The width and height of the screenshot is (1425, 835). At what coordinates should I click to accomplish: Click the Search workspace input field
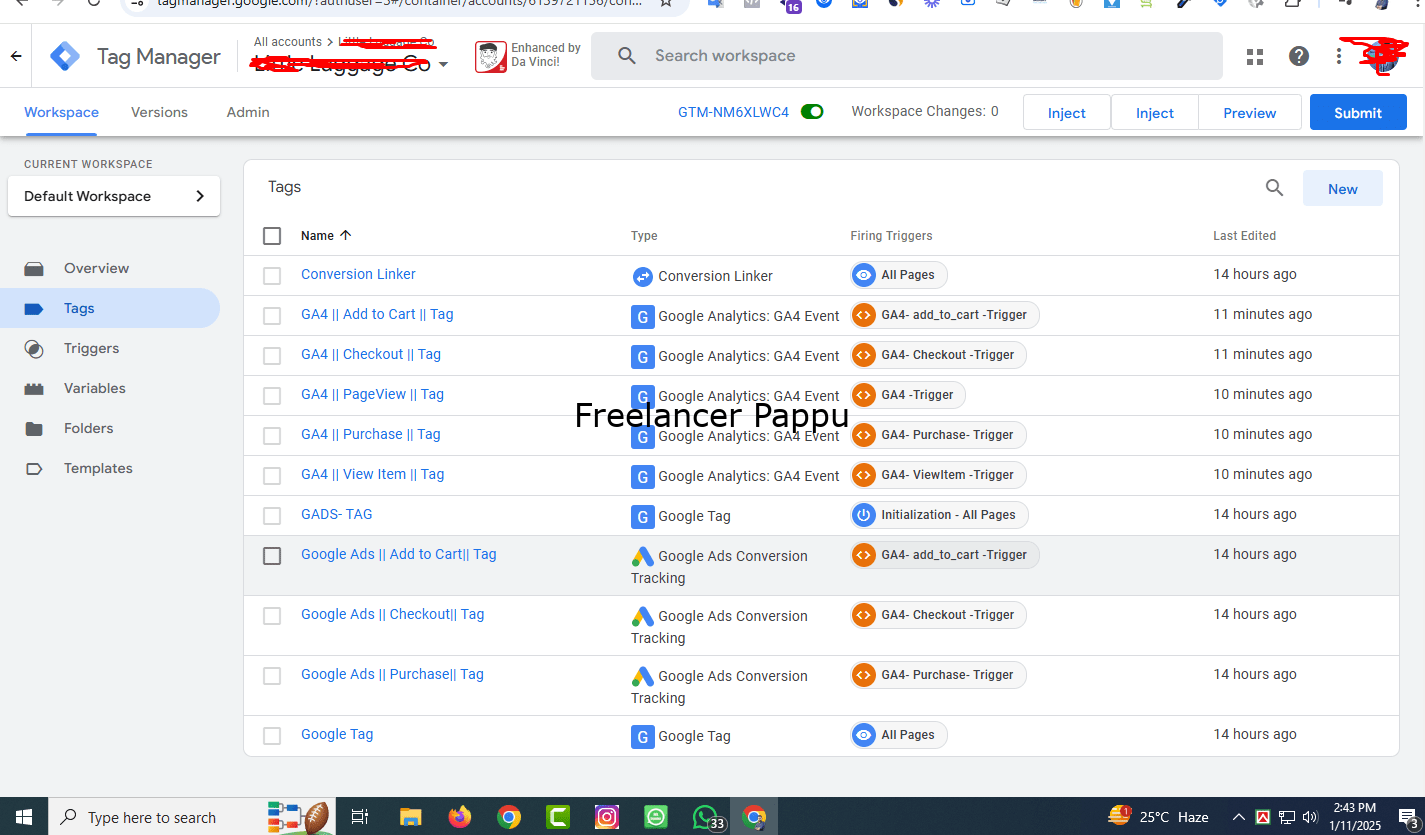coord(907,56)
